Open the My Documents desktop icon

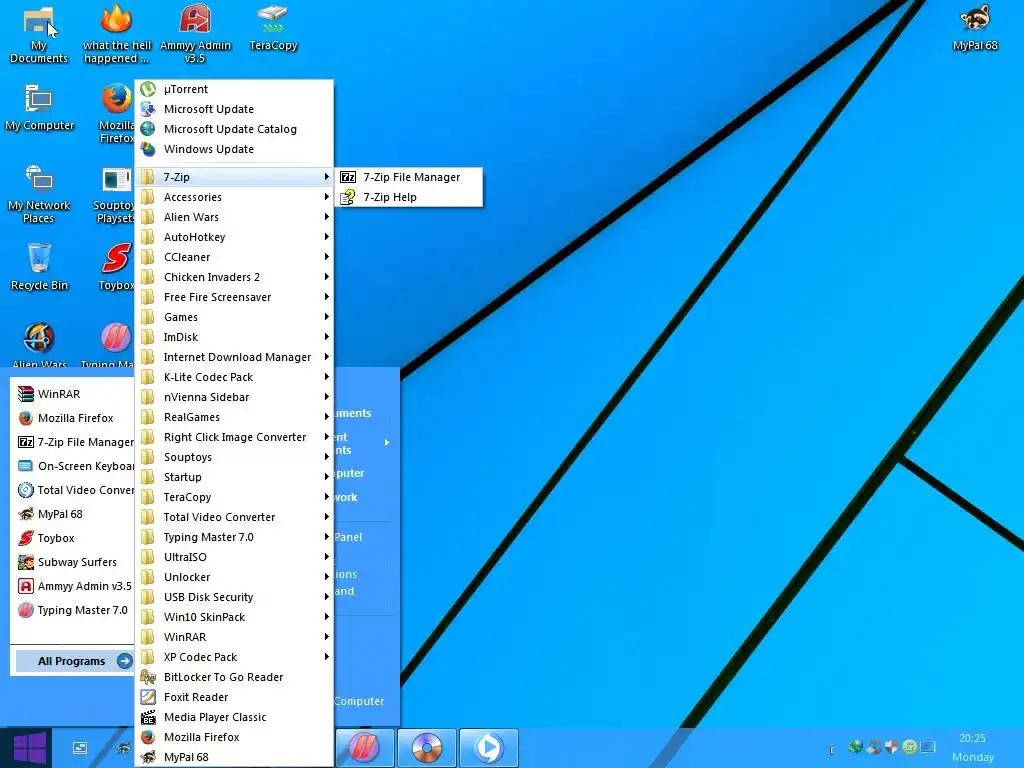click(x=39, y=35)
